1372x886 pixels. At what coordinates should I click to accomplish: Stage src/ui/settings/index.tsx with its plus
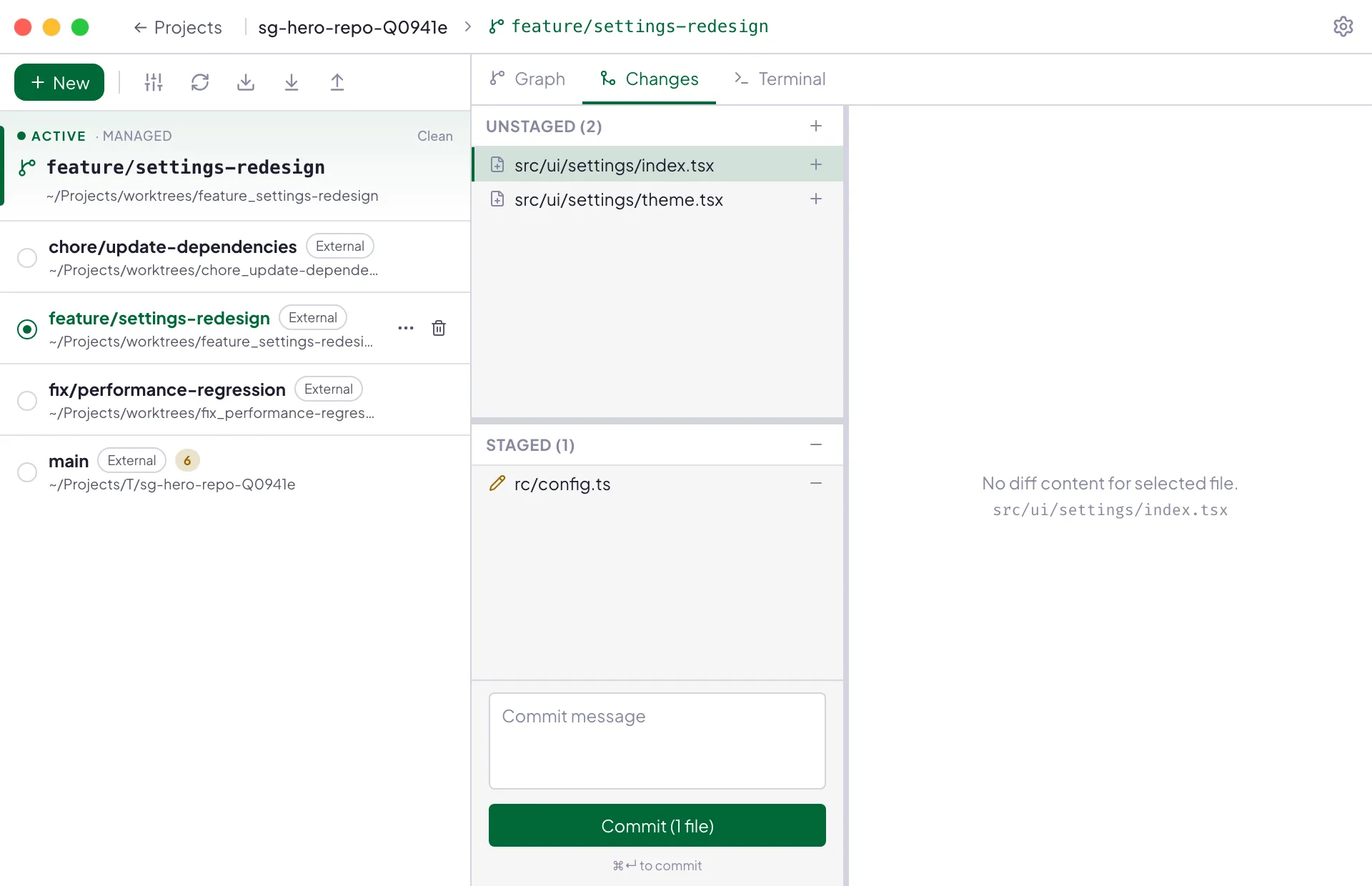[x=816, y=164]
